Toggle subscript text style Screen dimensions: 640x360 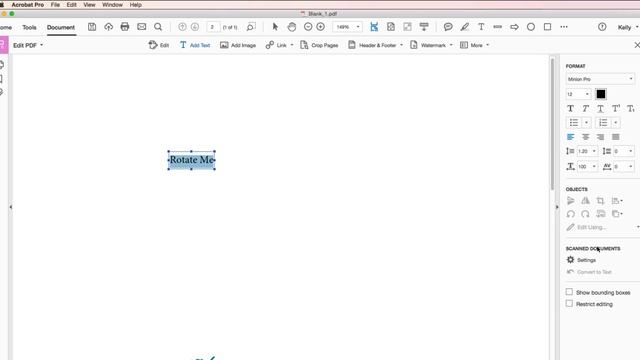[x=631, y=109]
